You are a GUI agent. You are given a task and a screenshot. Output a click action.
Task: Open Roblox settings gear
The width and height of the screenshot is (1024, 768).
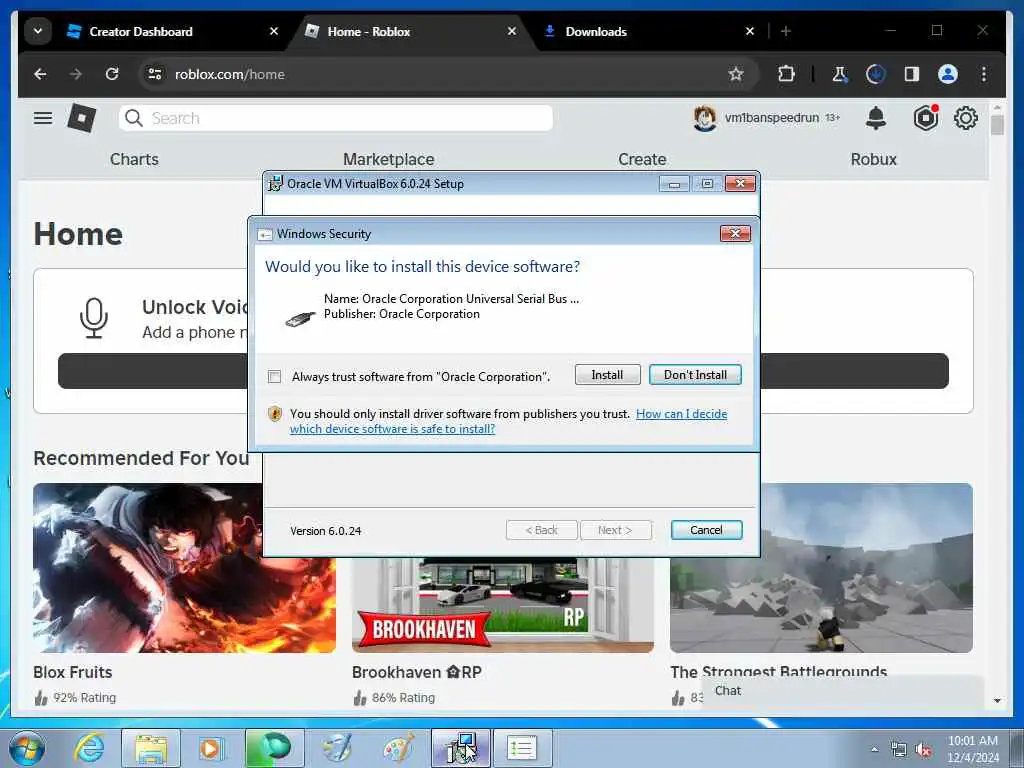[965, 118]
